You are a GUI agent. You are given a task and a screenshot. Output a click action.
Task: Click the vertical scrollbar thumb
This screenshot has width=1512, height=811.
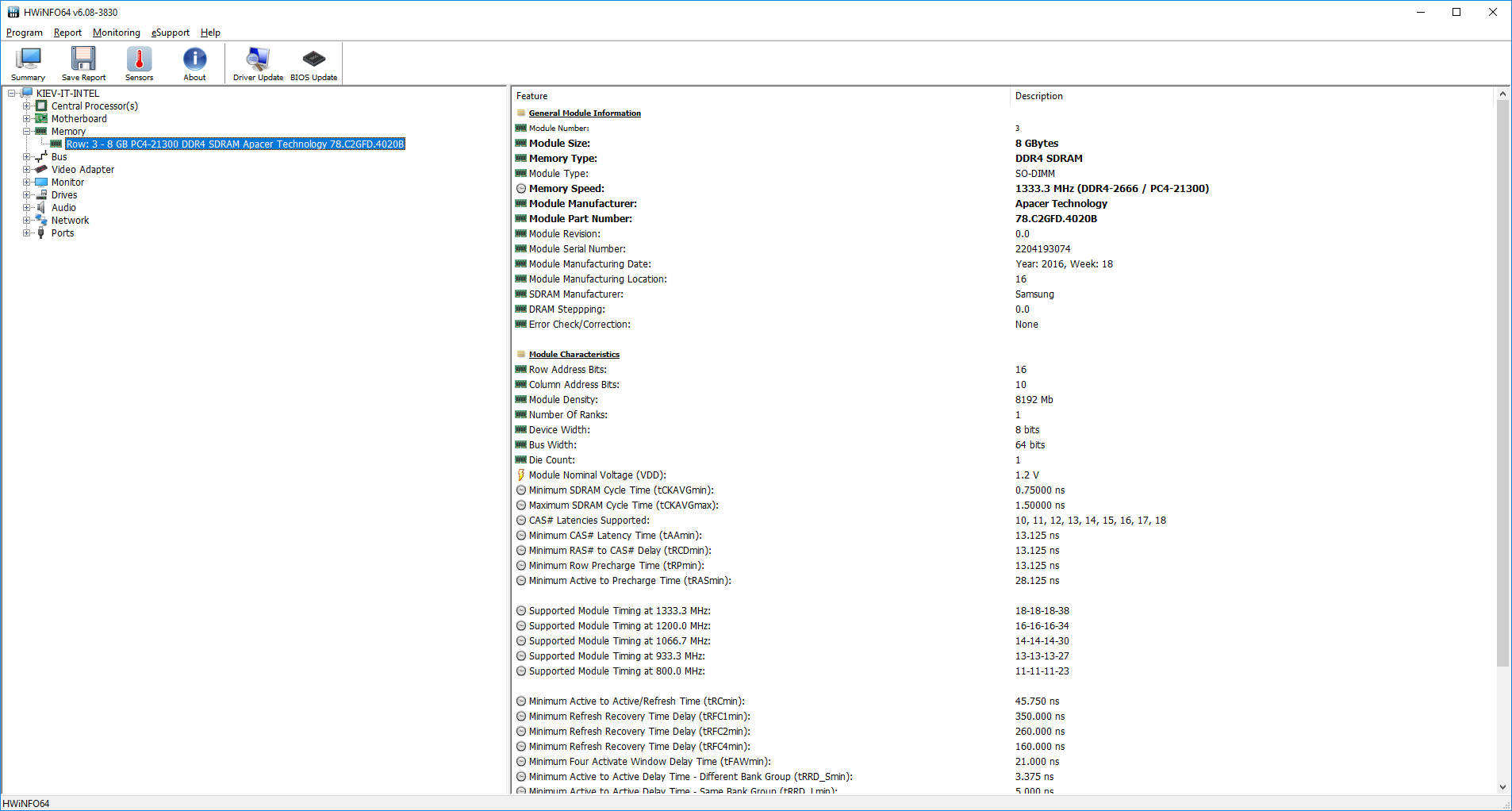point(1502,384)
